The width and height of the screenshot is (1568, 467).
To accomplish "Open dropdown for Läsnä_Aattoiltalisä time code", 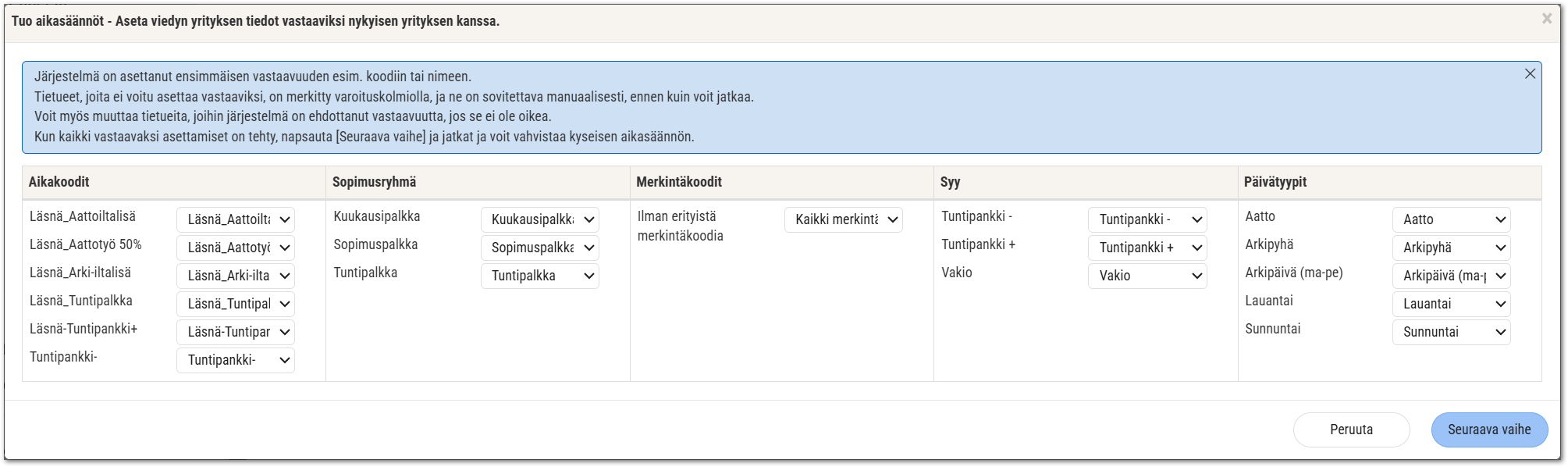I will click(x=236, y=219).
